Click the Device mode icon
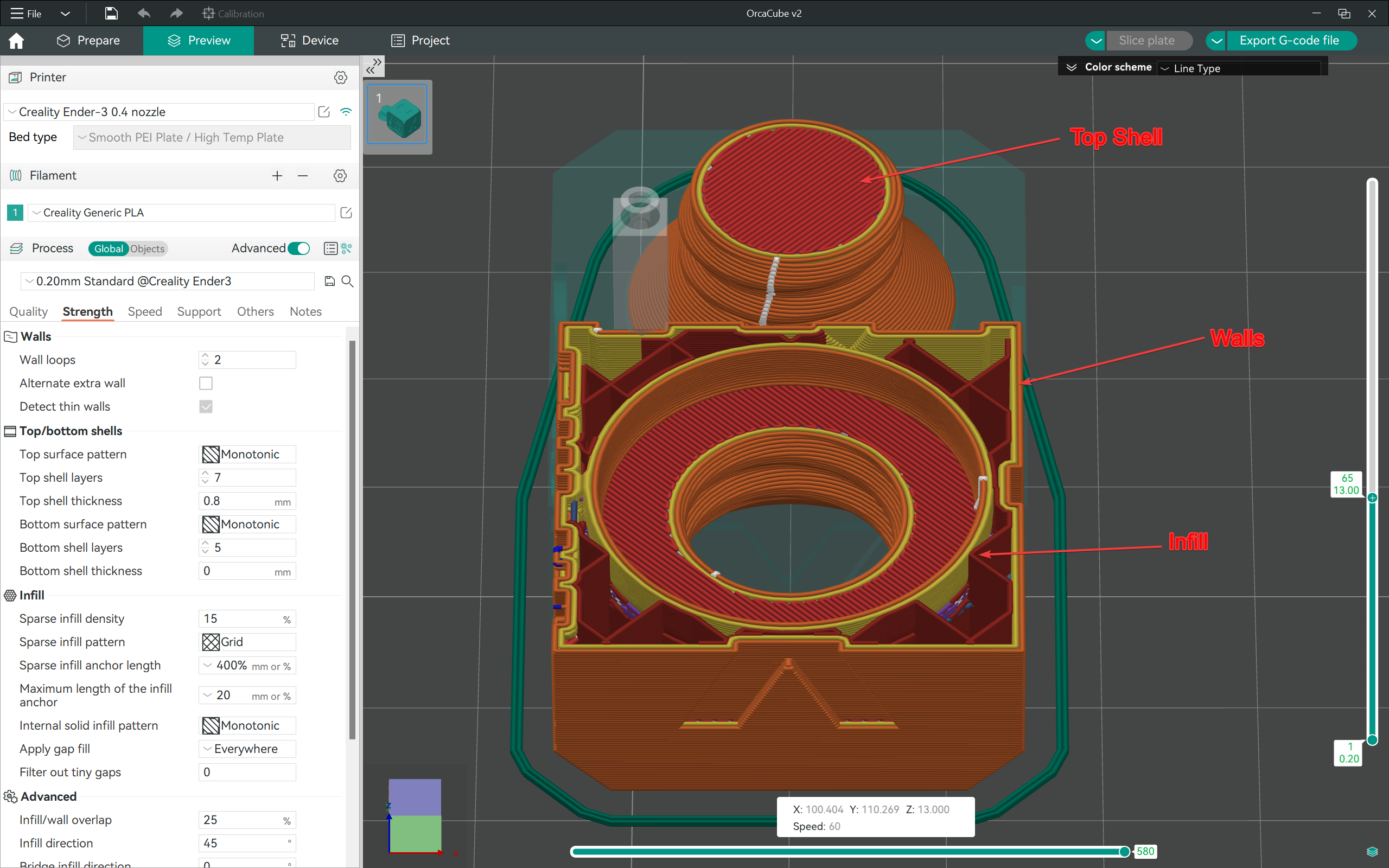 [x=287, y=40]
